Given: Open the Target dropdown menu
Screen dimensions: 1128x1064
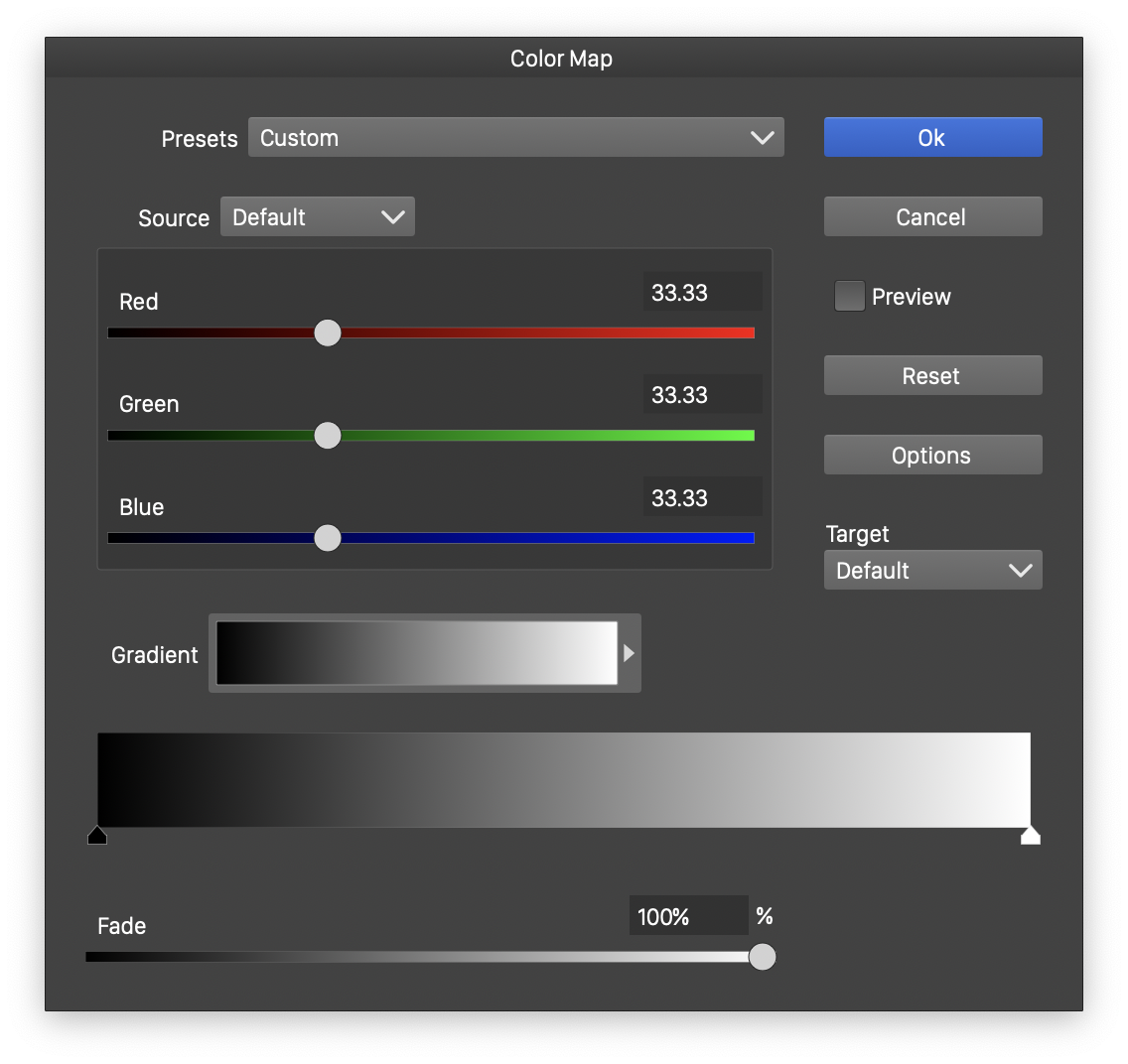Looking at the screenshot, I should pyautogui.click(x=932, y=571).
